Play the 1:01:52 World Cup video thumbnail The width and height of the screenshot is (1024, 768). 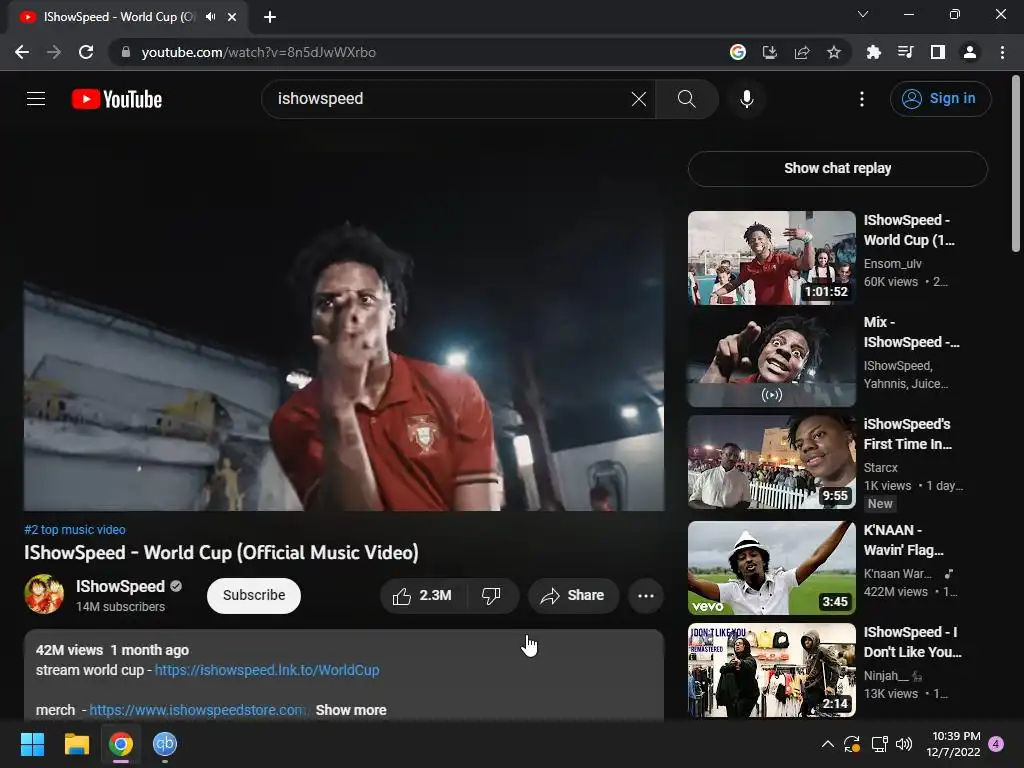(x=771, y=257)
